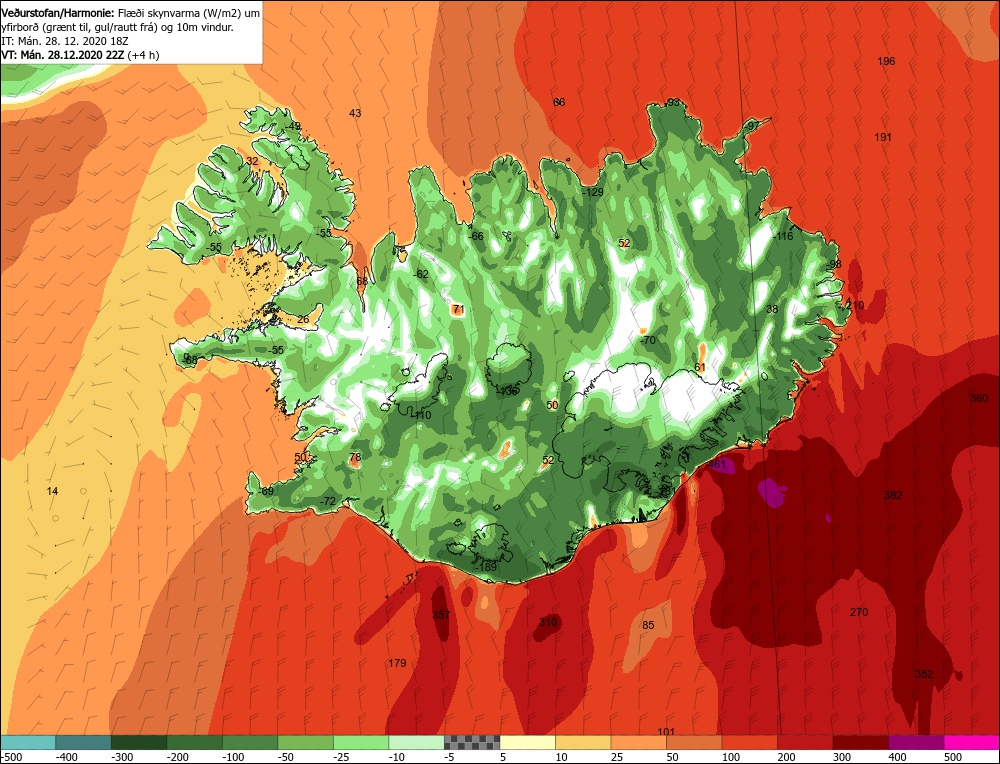Click the dark teal legend swatch between -400 and -300
The image size is (1000, 764).
(x=83, y=742)
